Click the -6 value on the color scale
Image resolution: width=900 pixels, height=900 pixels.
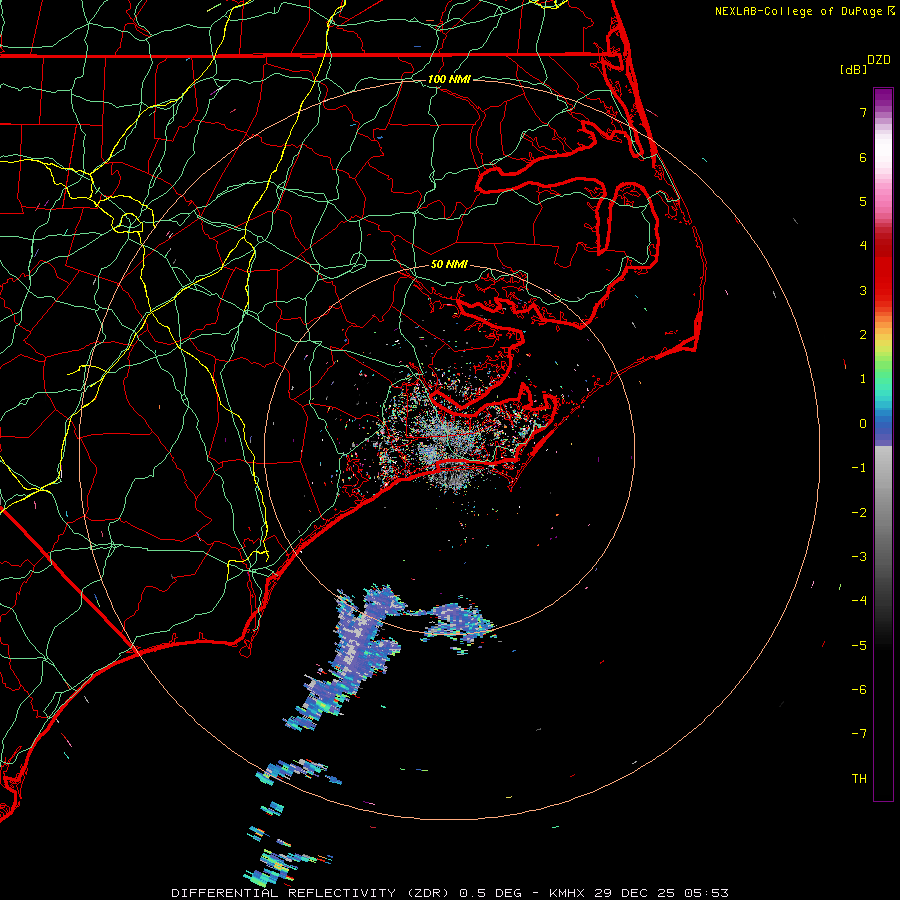click(859, 690)
